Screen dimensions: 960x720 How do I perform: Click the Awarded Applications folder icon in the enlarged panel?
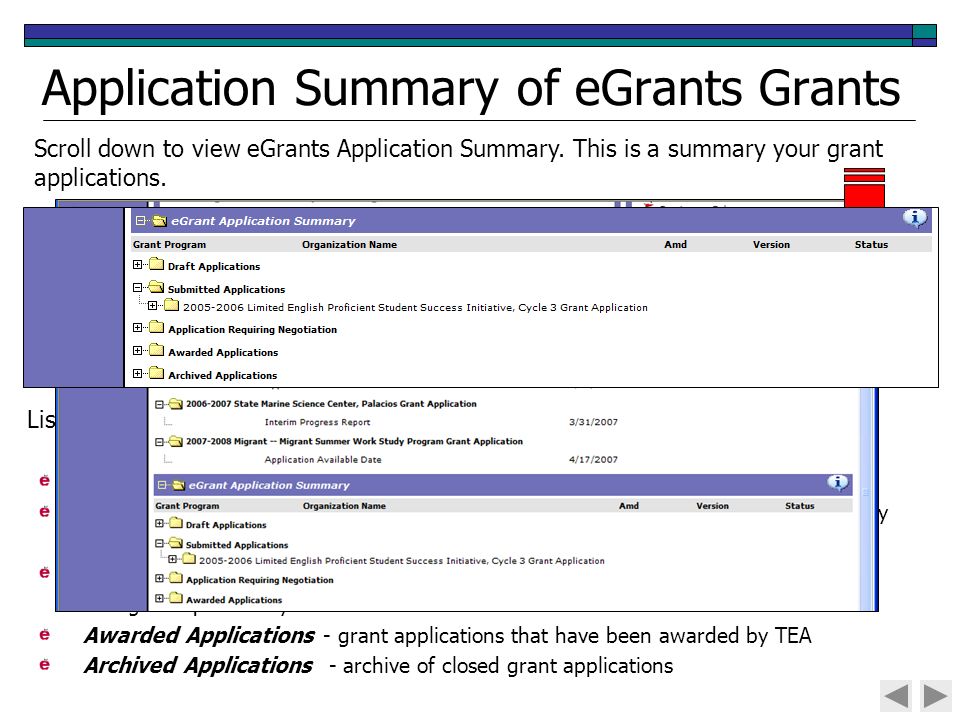pyautogui.click(x=157, y=350)
